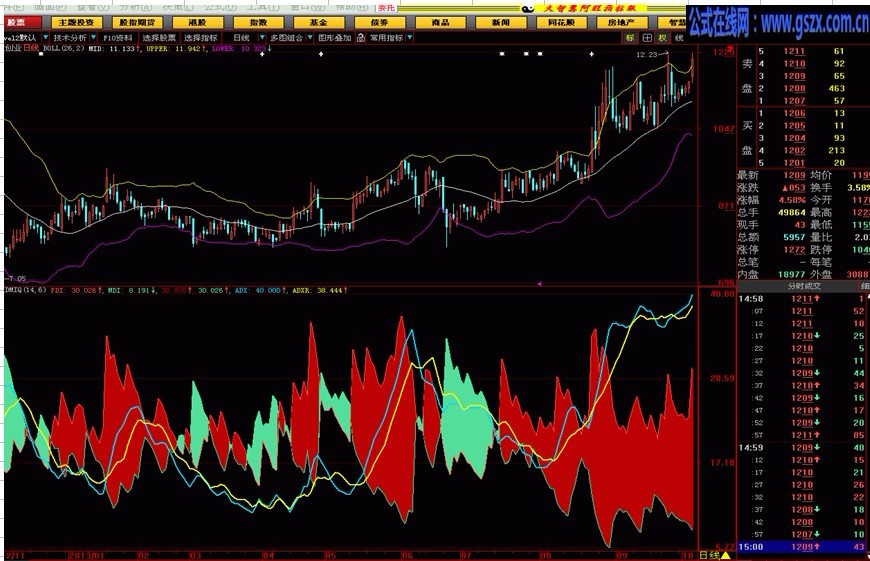This screenshot has width=870, height=561.
Task: Click 常用指标 in the toolbar
Action: click(386, 38)
